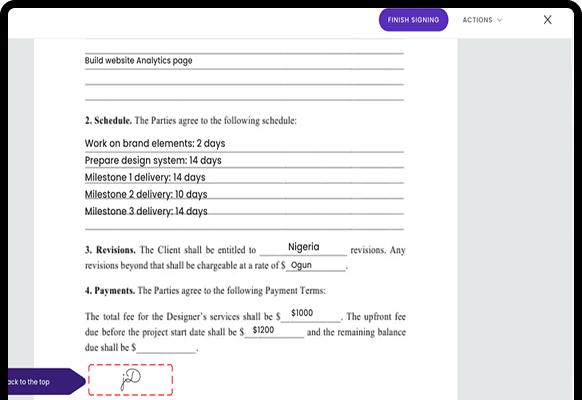582x400 pixels.
Task: Edit 'Work on brand elements: 2 days' line
Action: [244, 144]
